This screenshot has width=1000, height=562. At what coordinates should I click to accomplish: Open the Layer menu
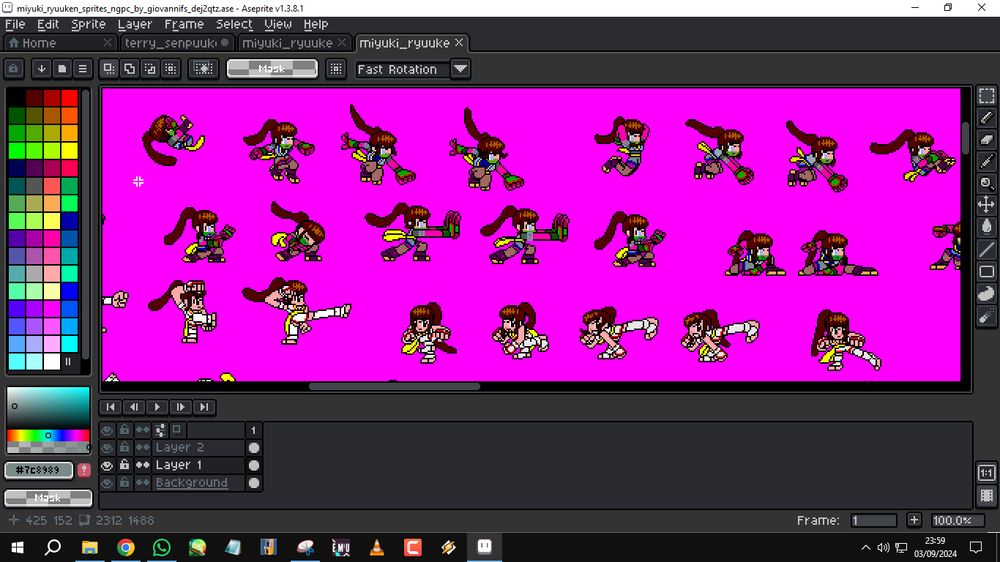tap(135, 24)
